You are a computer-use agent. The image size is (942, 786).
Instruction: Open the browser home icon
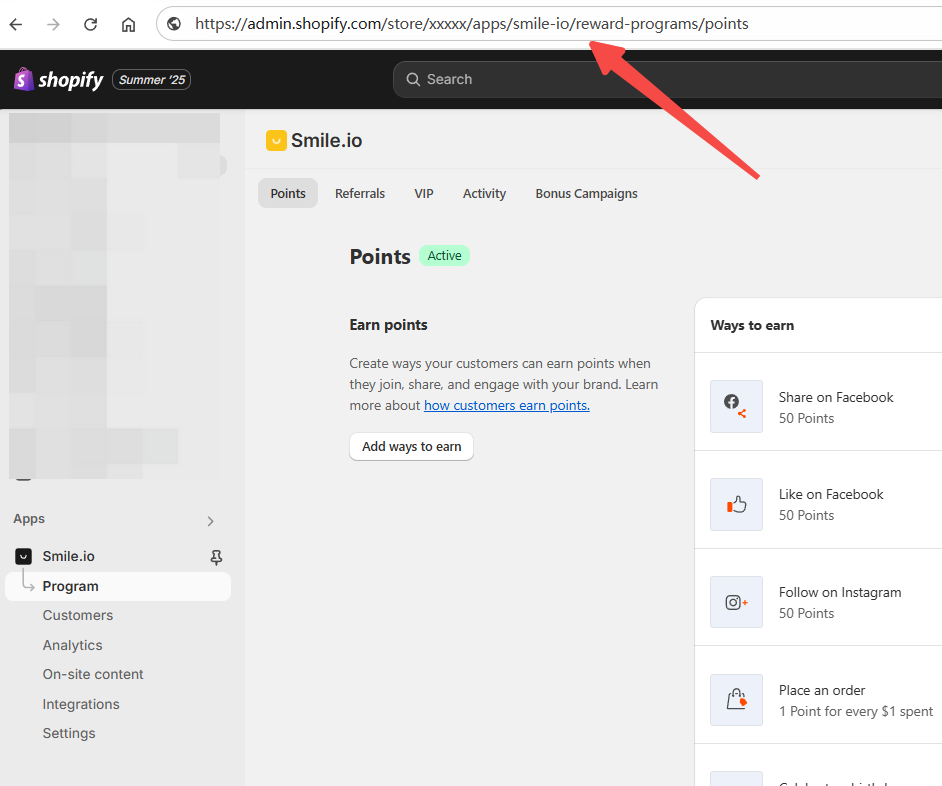point(129,24)
